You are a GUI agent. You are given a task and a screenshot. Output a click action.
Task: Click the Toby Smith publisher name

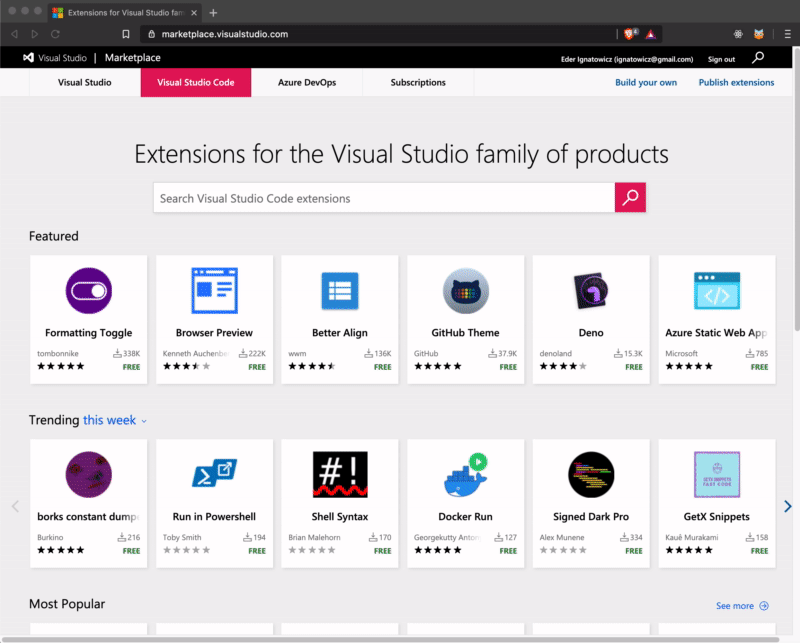click(182, 537)
